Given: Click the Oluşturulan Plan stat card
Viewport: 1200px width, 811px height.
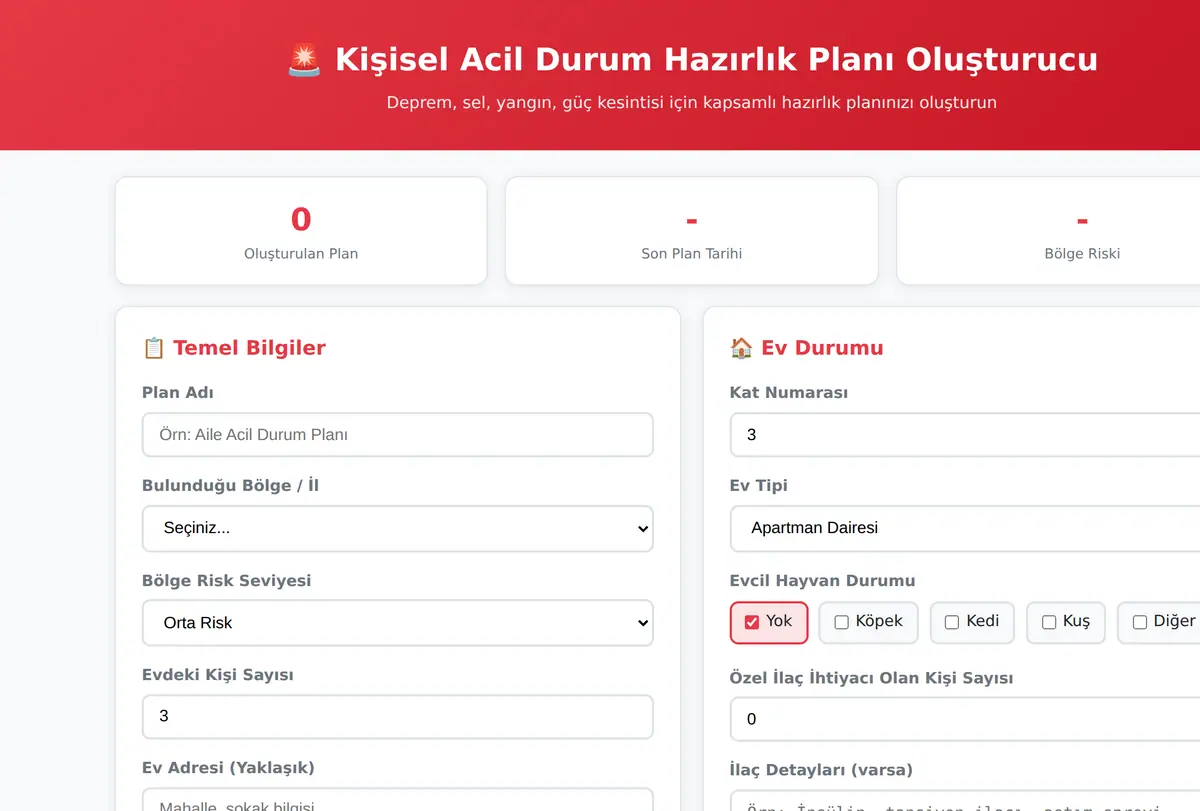Looking at the screenshot, I should click(301, 231).
